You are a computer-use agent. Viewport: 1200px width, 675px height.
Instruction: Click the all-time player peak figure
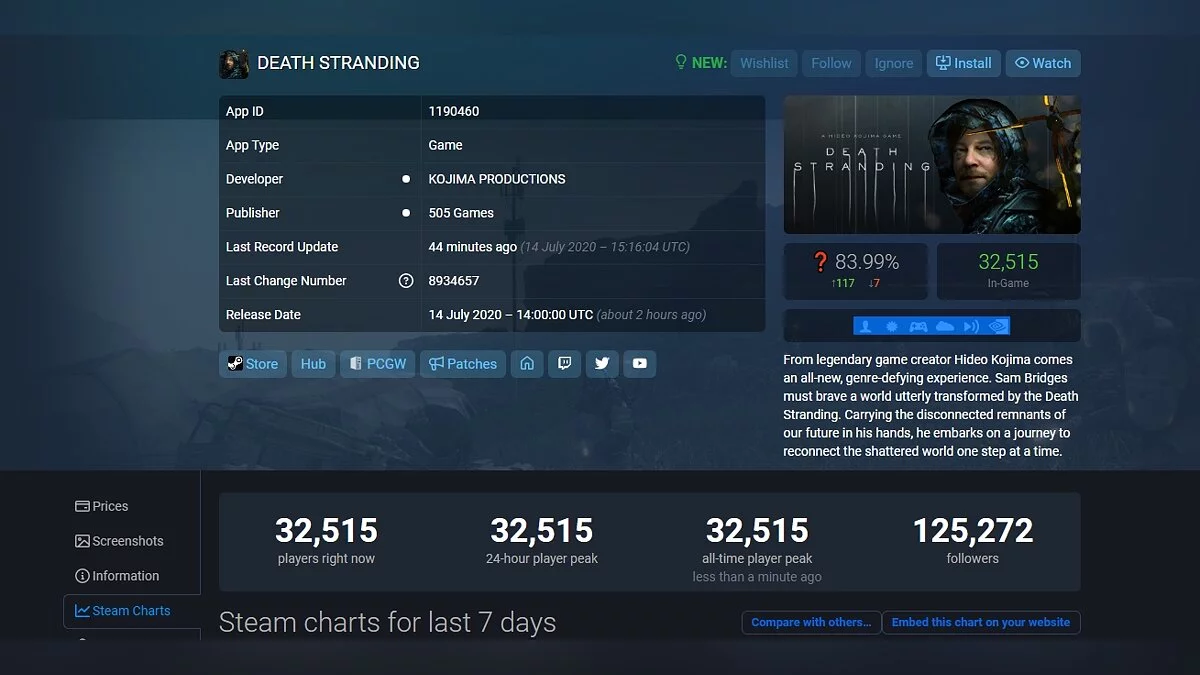click(x=757, y=531)
